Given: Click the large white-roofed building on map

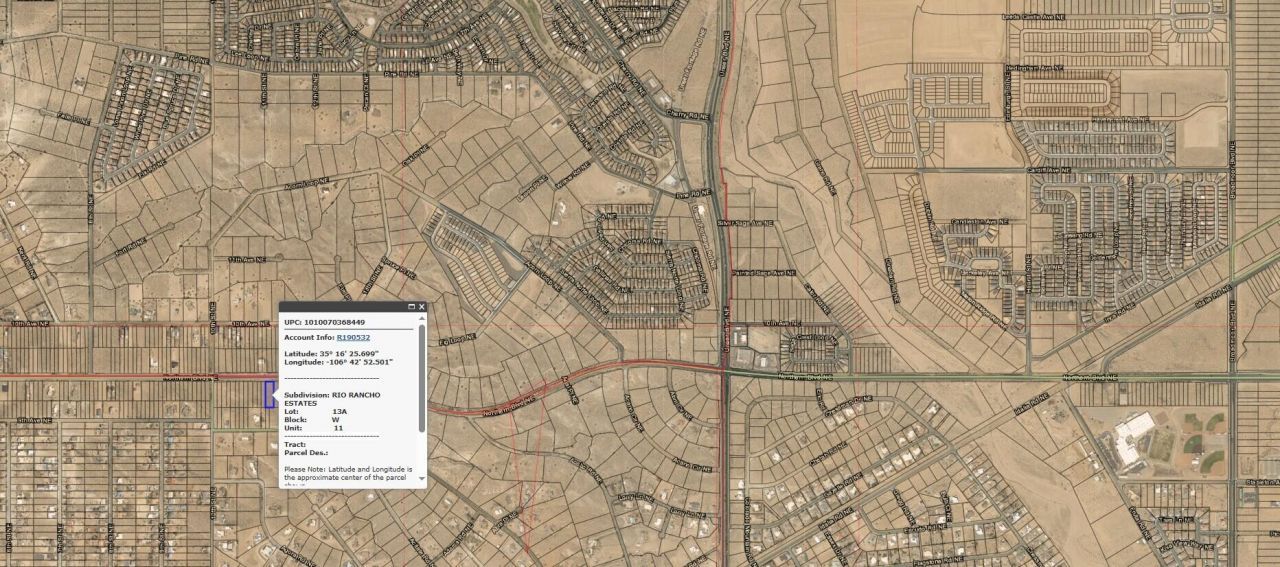Looking at the screenshot, I should click(1128, 440).
